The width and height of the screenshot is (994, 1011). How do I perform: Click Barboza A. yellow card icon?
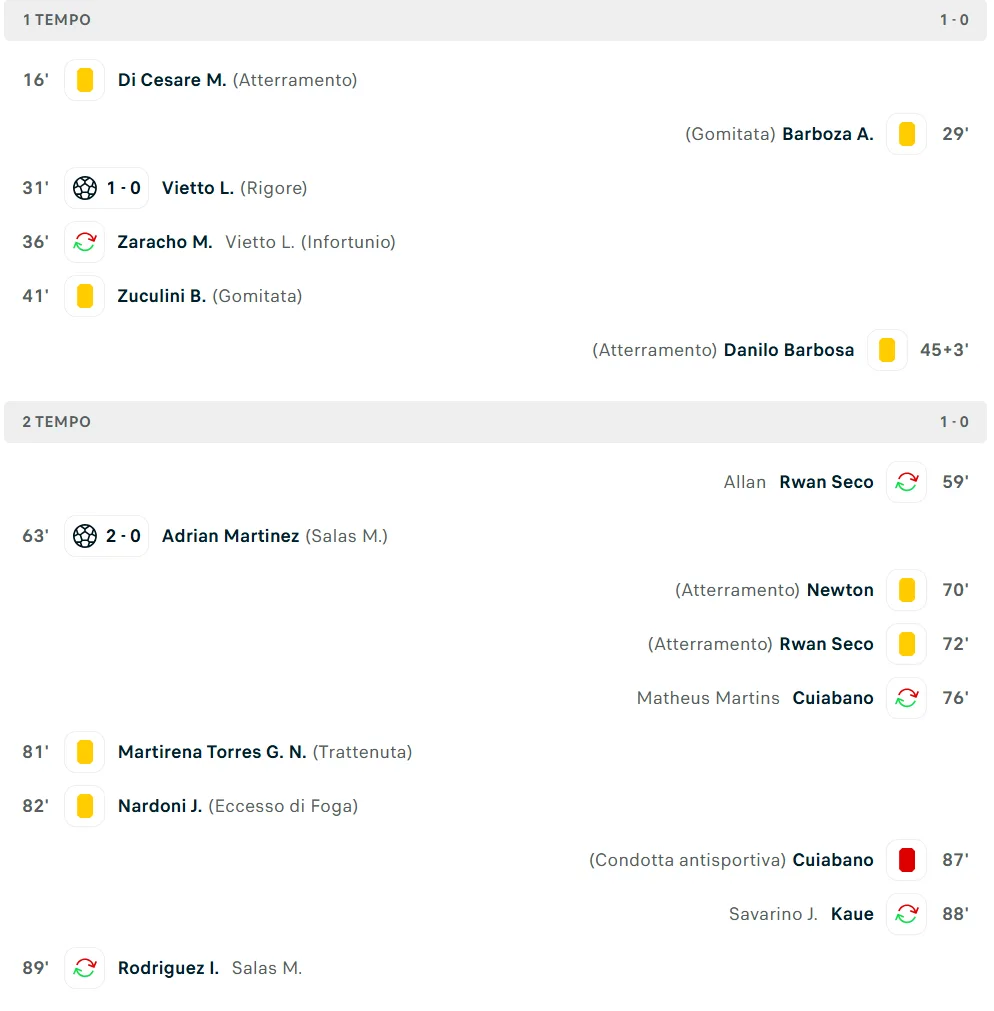(x=906, y=134)
